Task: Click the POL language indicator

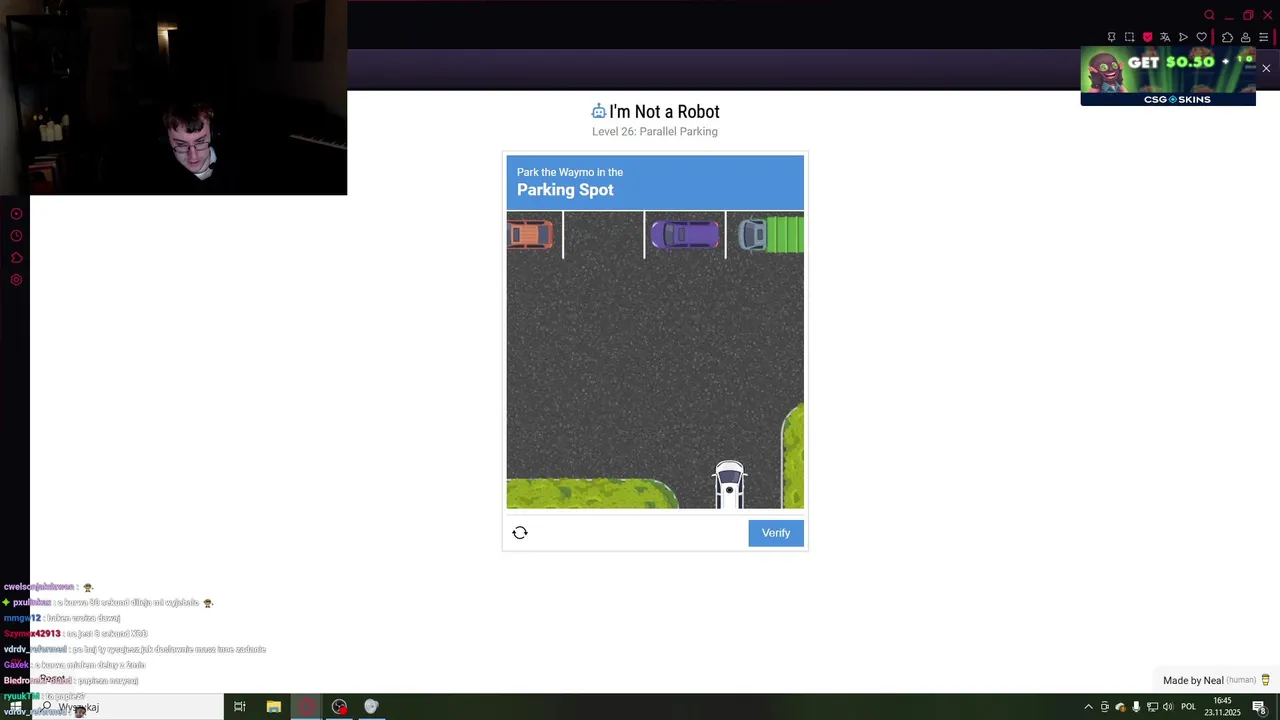Action: tap(1188, 707)
